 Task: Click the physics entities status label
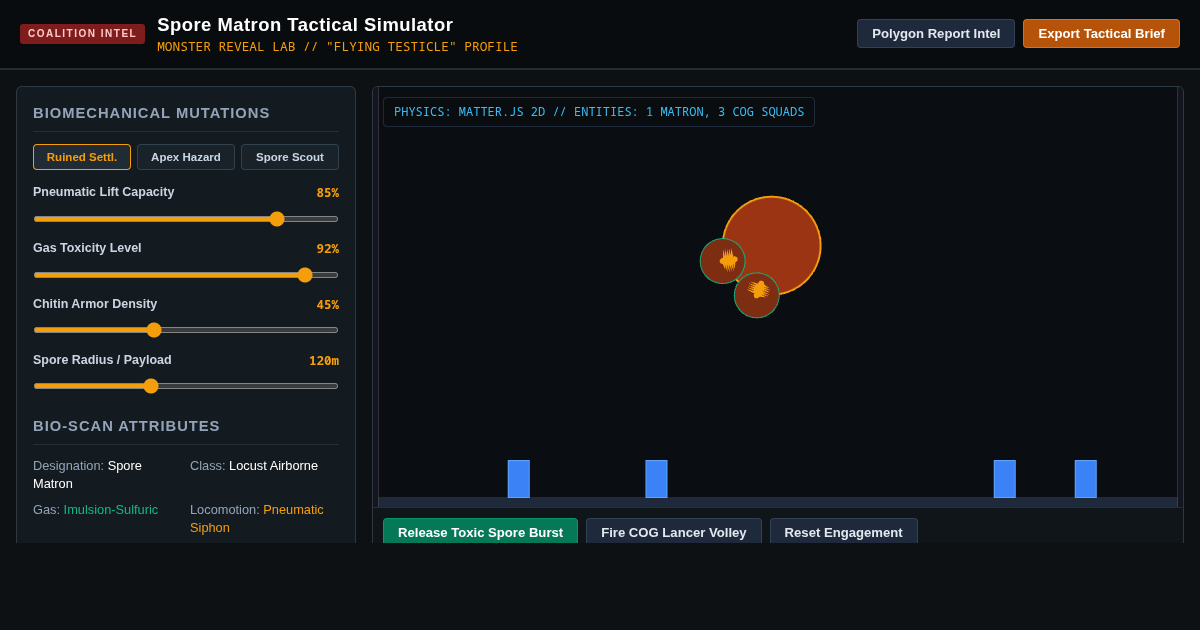coord(599,112)
